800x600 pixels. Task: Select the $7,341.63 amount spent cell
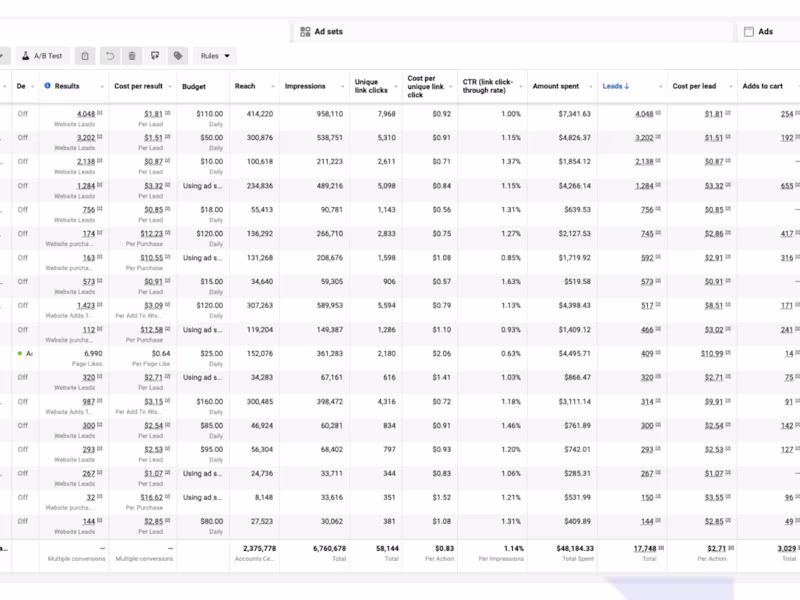[x=574, y=114]
